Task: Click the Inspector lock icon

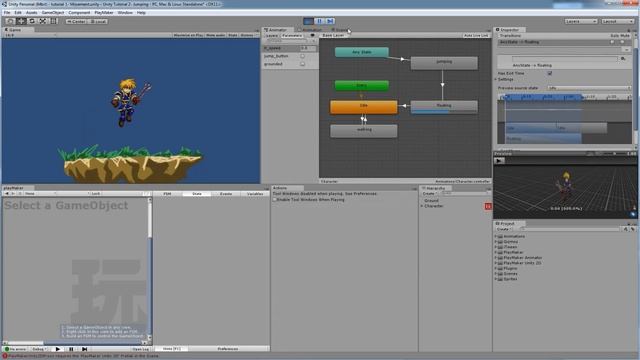Action: tap(629, 30)
